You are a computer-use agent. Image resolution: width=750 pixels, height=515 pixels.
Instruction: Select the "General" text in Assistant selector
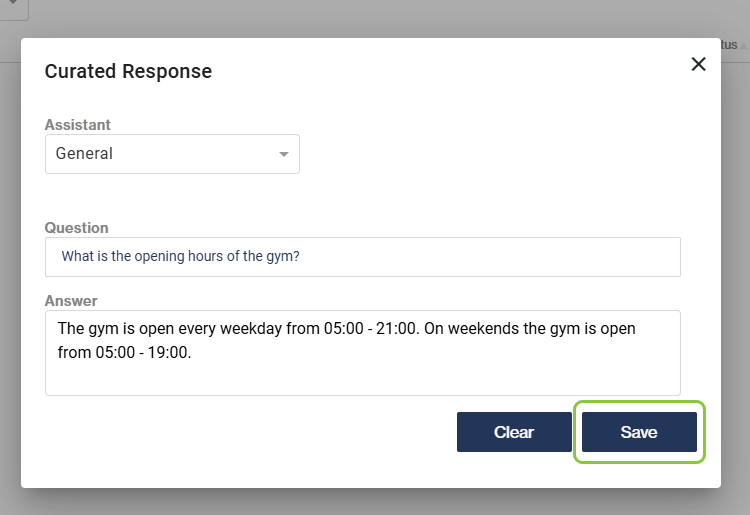click(84, 154)
